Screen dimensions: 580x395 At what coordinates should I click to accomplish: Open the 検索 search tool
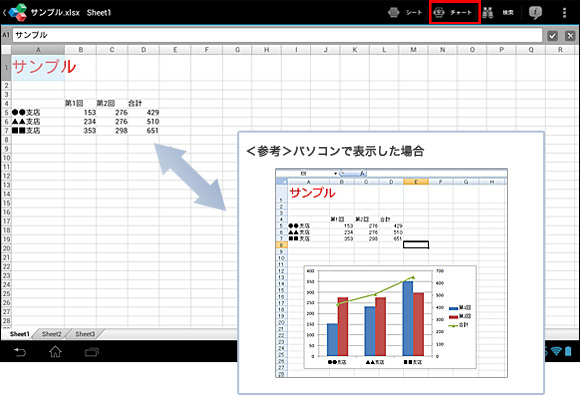click(x=498, y=13)
